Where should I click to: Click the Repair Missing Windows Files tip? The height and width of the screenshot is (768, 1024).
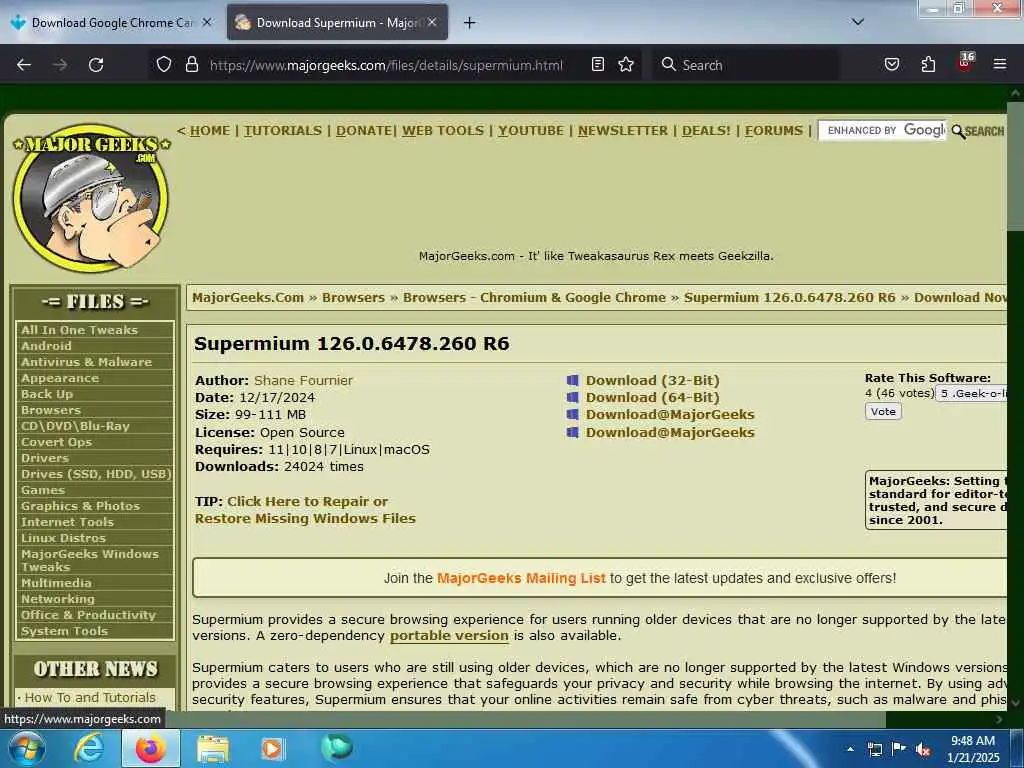[x=305, y=509]
